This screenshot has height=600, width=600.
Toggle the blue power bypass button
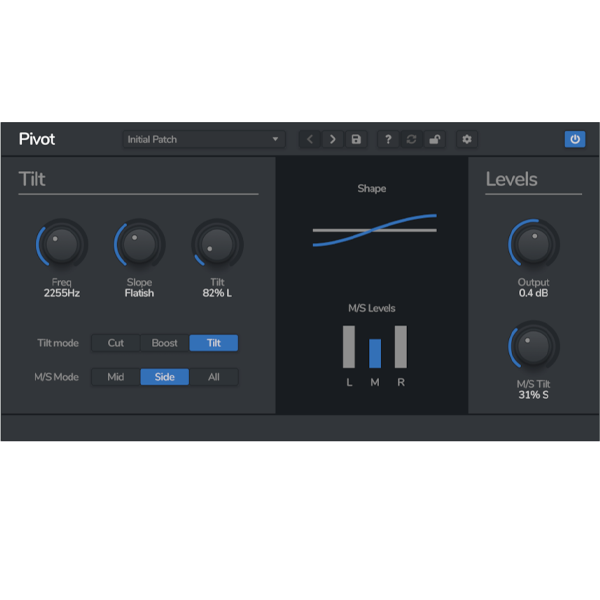click(x=575, y=139)
